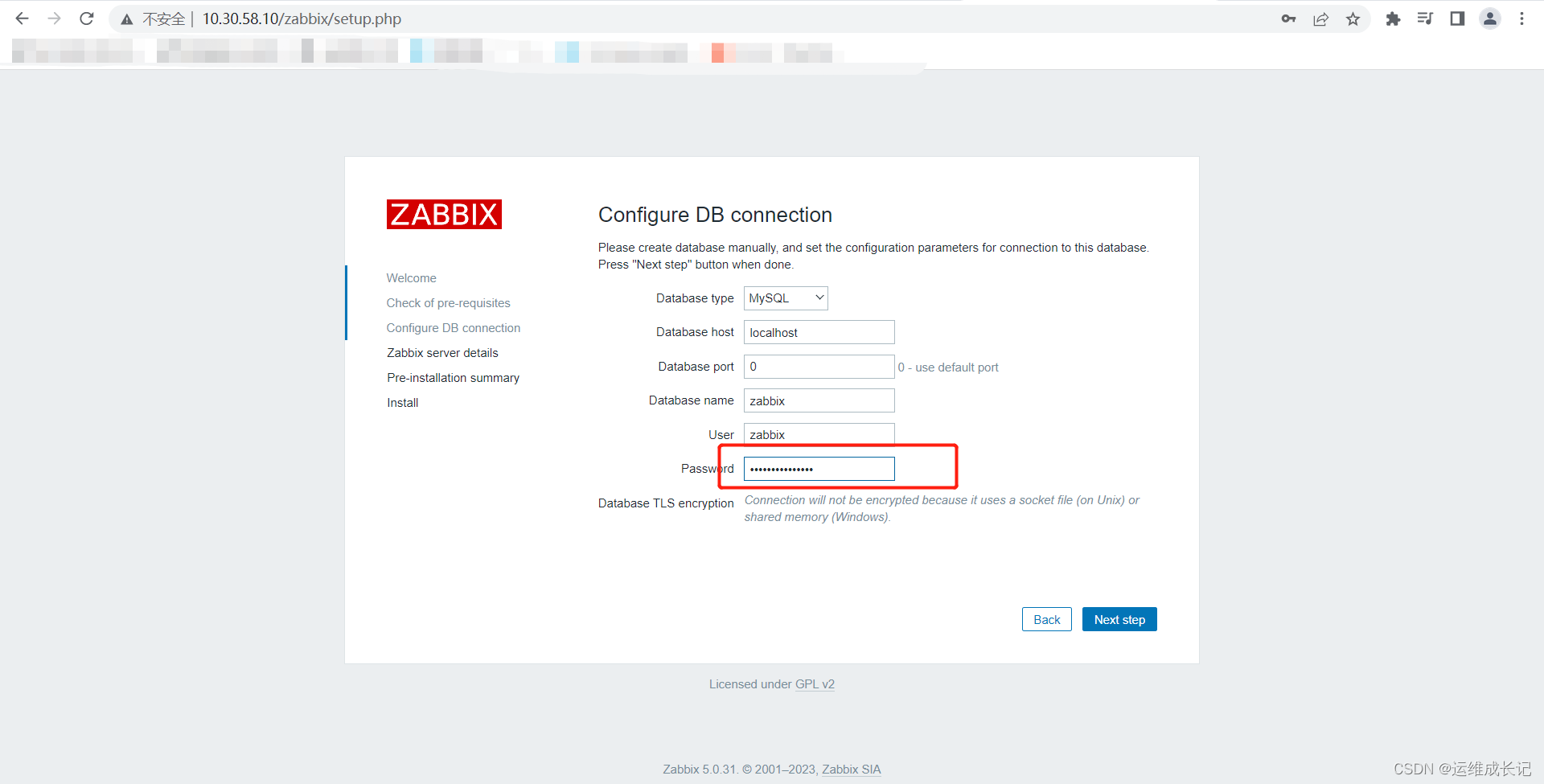Click the Database port field

pyautogui.click(x=819, y=367)
